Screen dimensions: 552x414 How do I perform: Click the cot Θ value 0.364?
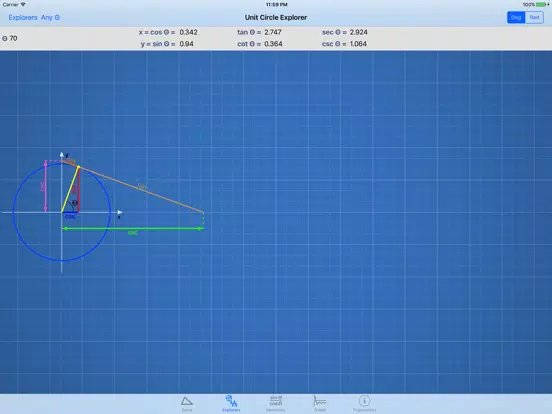click(x=273, y=44)
